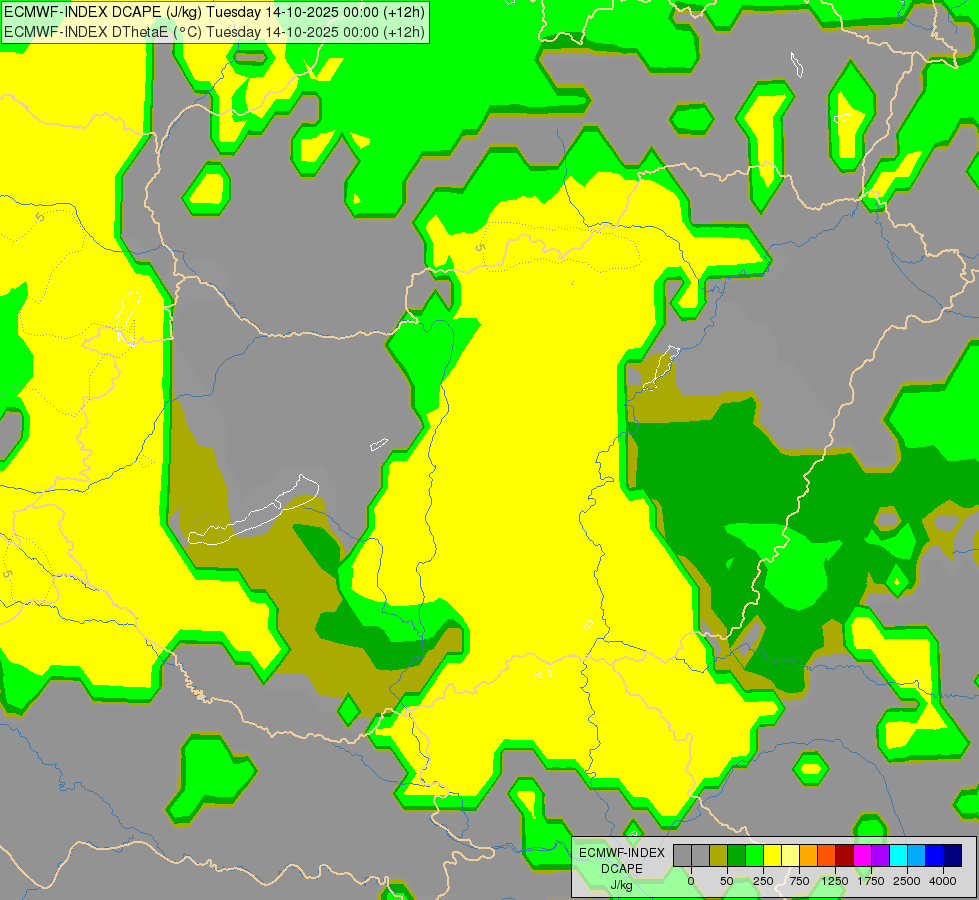Select the saturated yellow legend swatch
Screen dimensions: 979x900
point(772,855)
